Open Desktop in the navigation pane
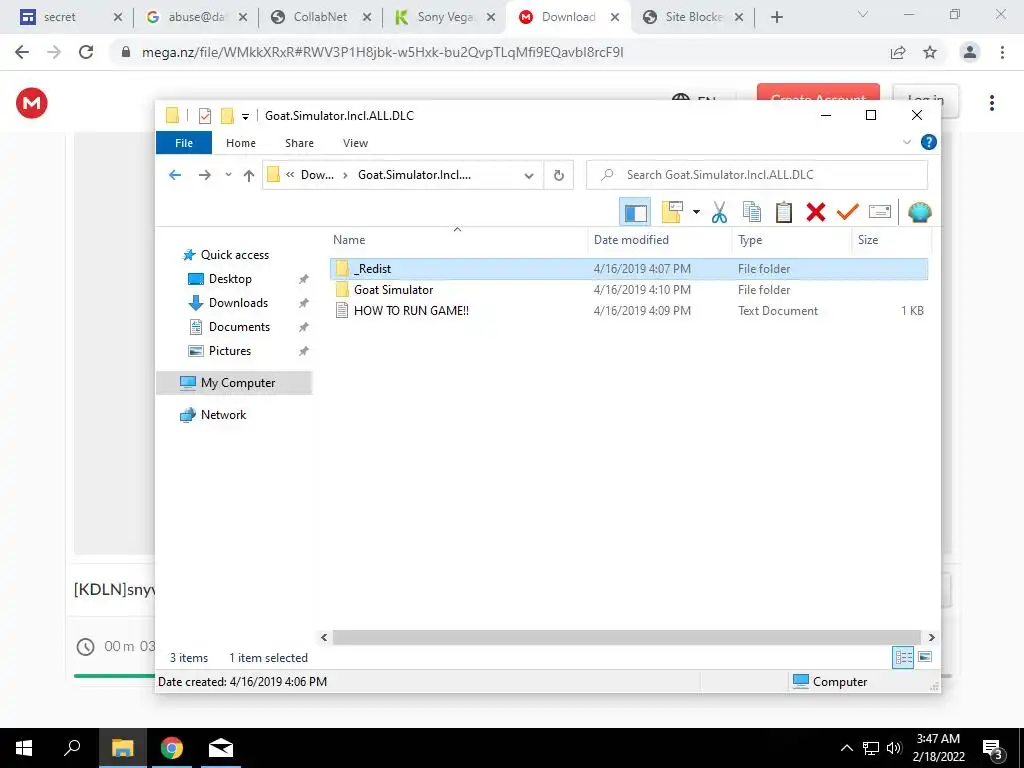The image size is (1024, 768). click(230, 279)
